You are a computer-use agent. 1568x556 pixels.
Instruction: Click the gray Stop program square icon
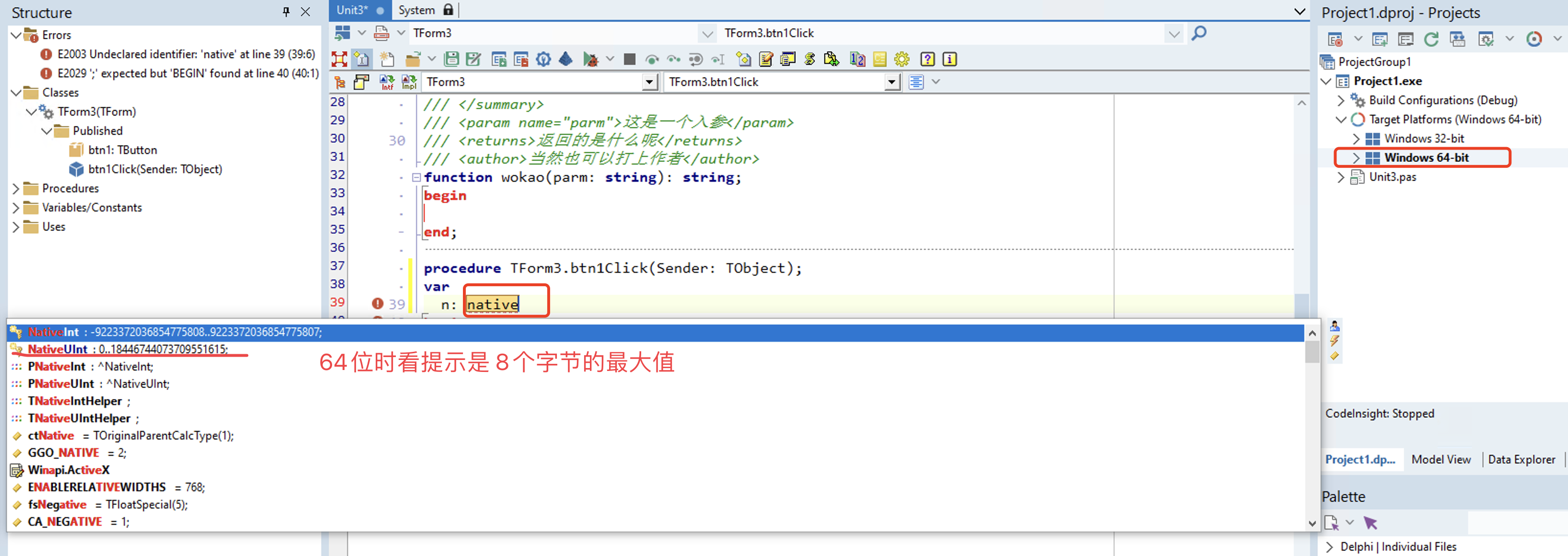(x=629, y=59)
